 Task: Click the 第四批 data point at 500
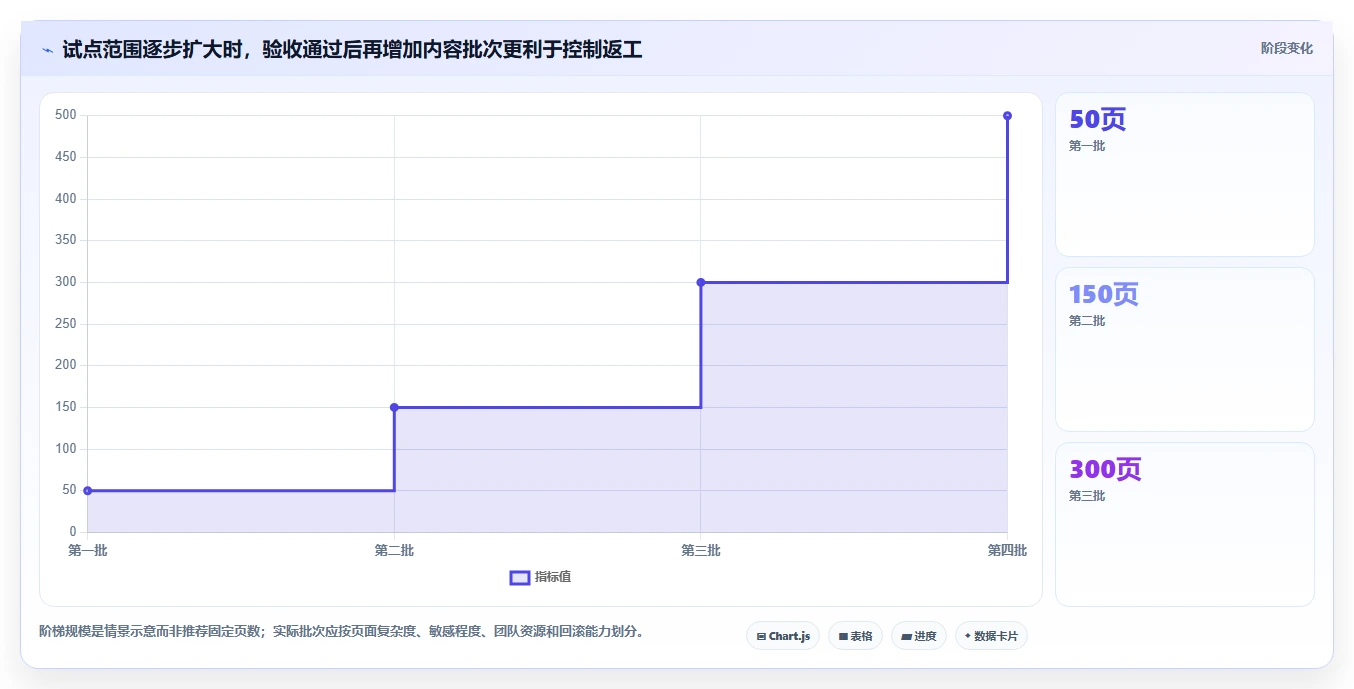1007,116
